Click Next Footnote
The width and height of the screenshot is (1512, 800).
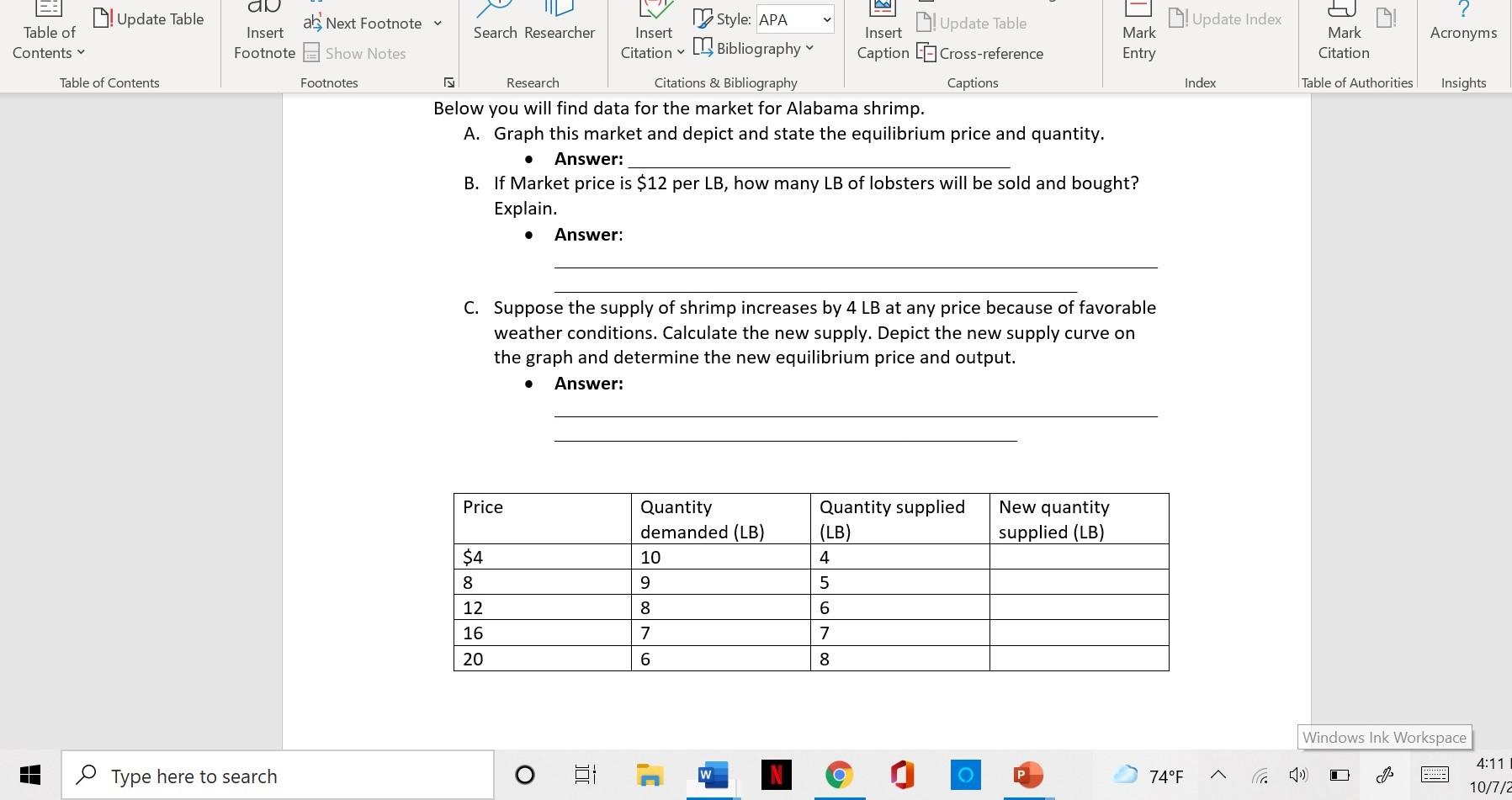[x=363, y=24]
